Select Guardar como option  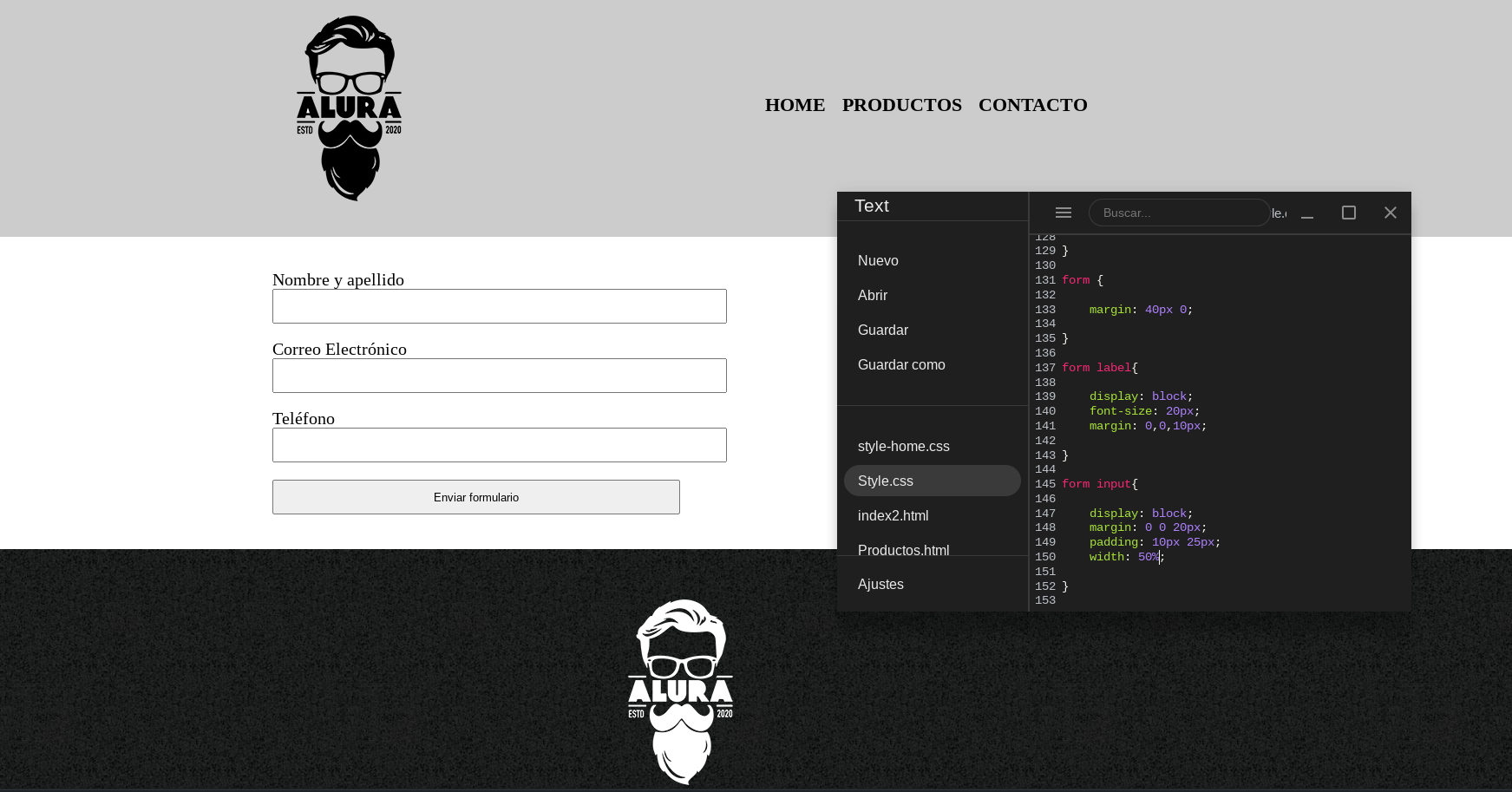[x=933, y=364]
